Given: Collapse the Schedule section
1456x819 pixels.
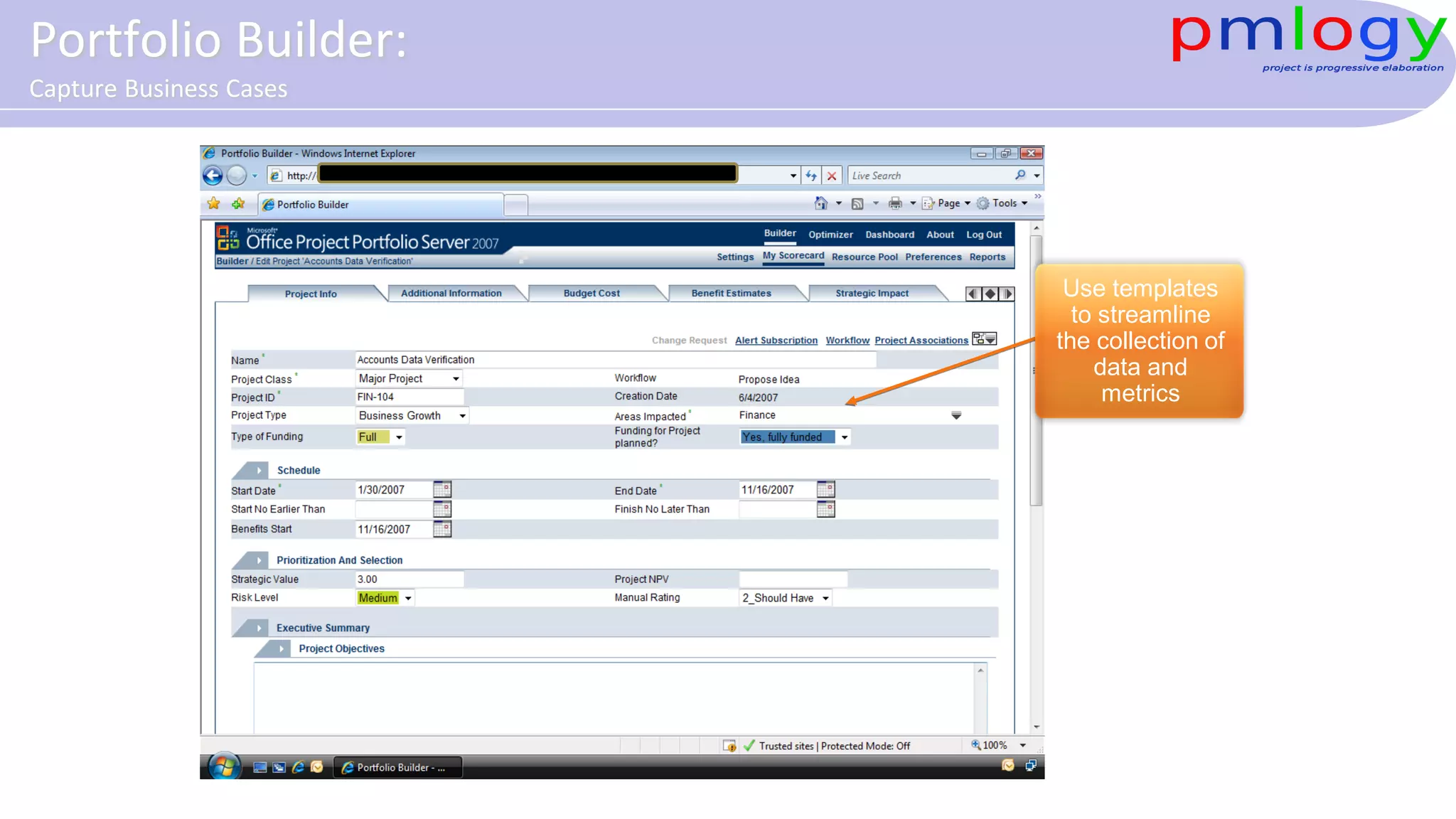Looking at the screenshot, I should coord(259,471).
